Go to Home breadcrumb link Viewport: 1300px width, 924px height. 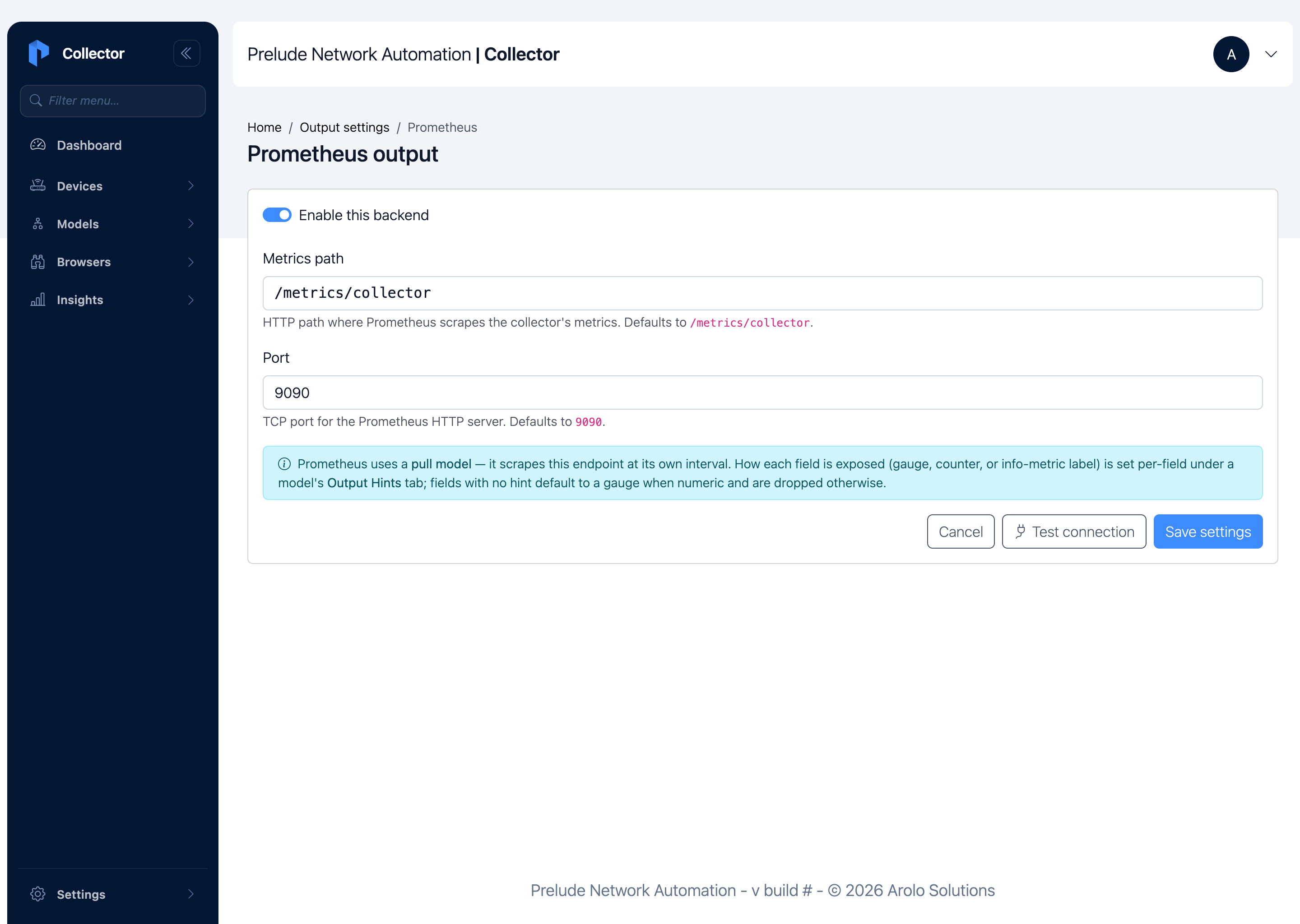pos(264,127)
